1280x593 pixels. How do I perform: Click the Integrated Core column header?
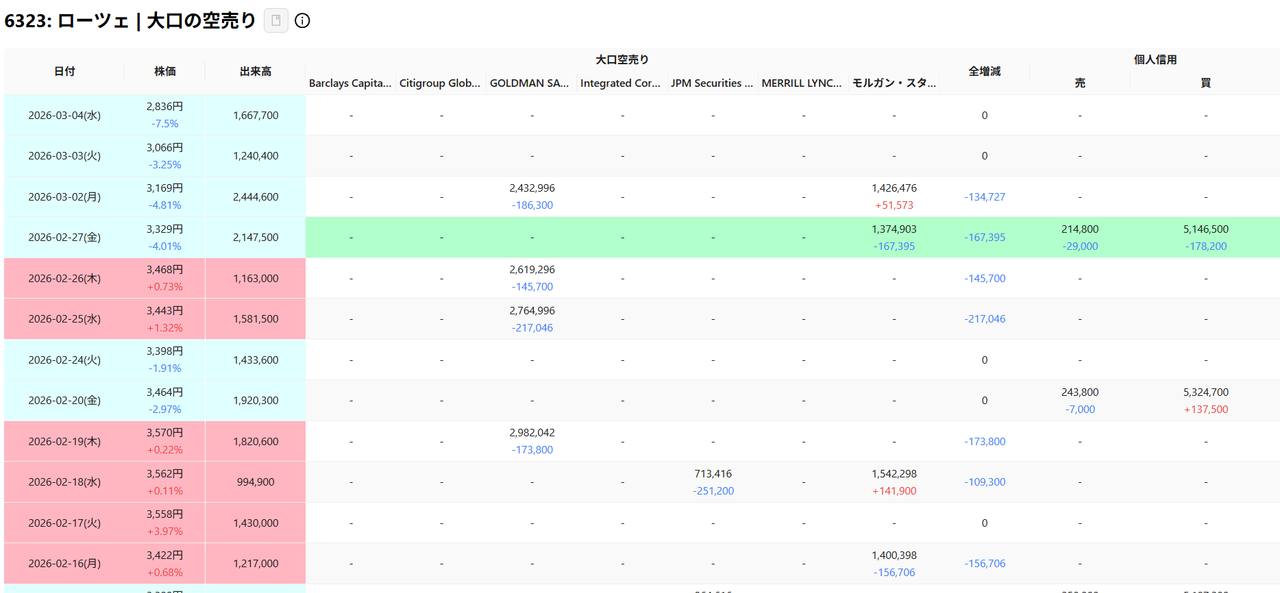point(621,84)
